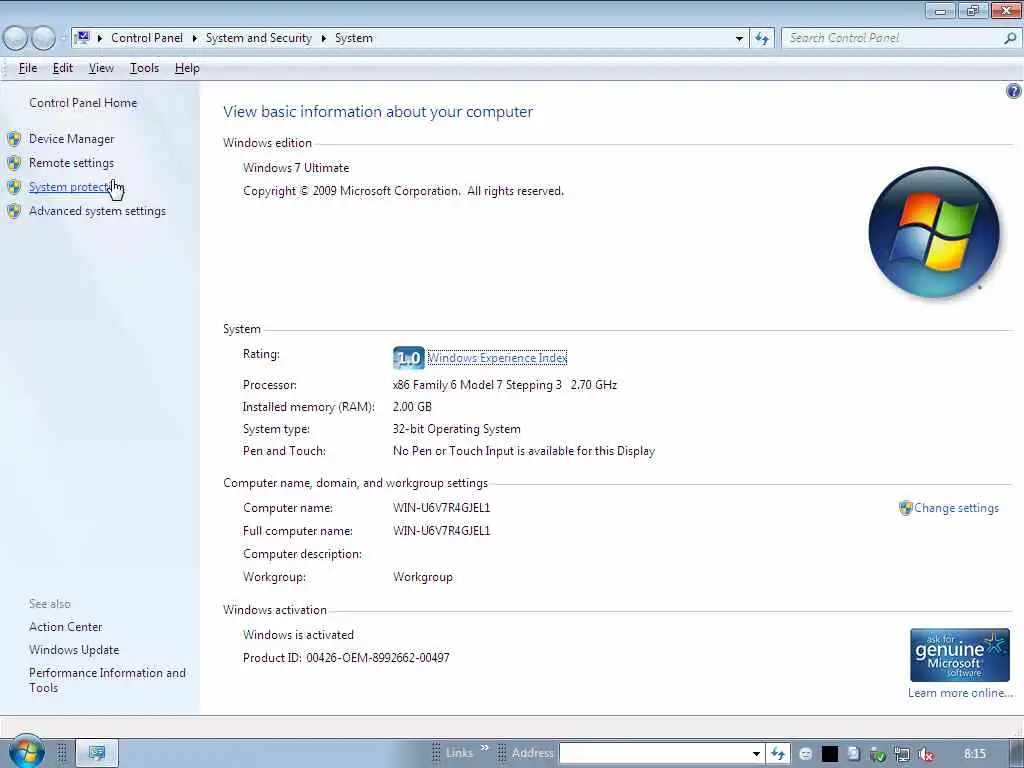The height and width of the screenshot is (768, 1024).
Task: Open the blue Help question icon
Action: pos(1014,91)
